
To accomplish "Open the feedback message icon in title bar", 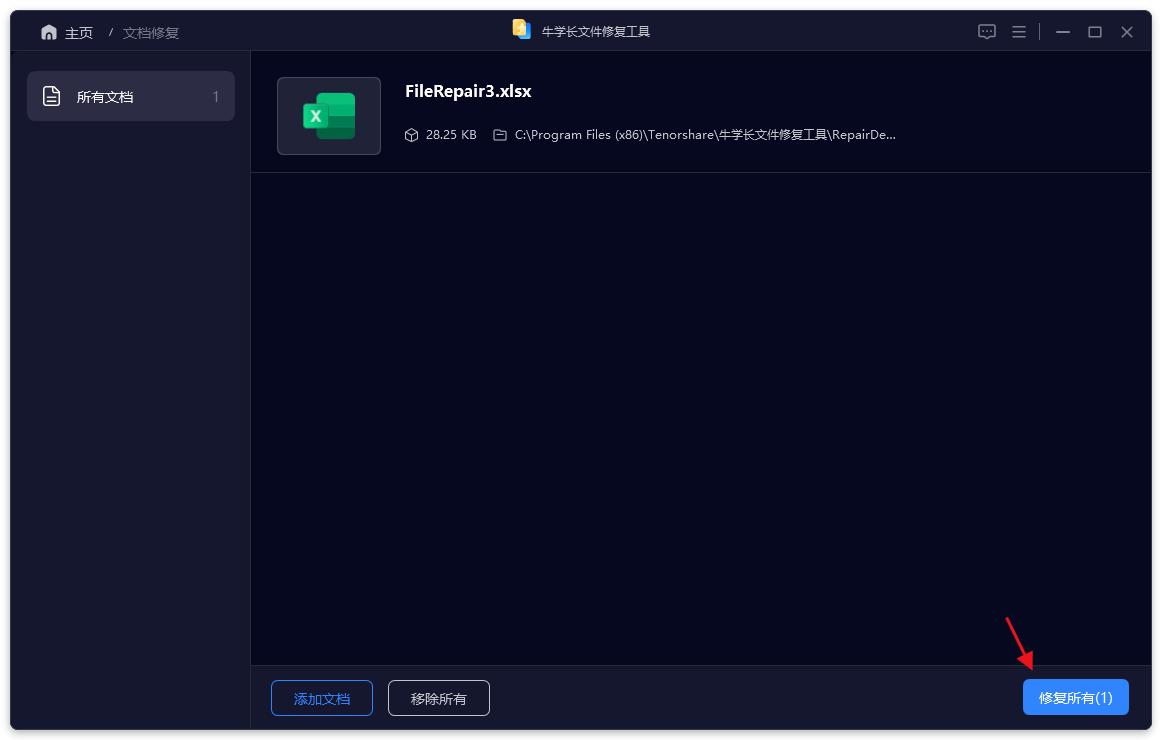I will [986, 31].
